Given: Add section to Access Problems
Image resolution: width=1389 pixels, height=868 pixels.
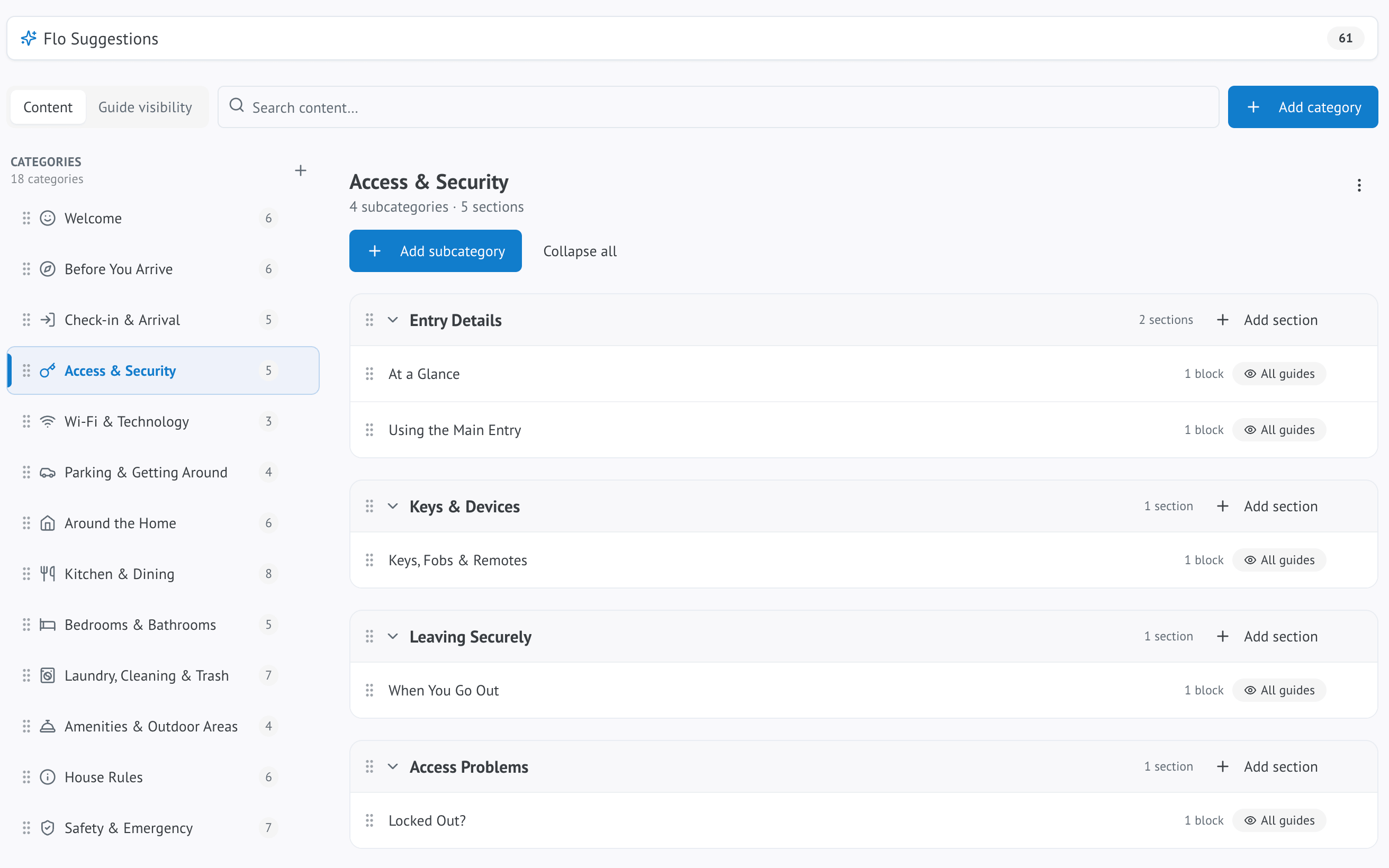Looking at the screenshot, I should pyautogui.click(x=1268, y=767).
